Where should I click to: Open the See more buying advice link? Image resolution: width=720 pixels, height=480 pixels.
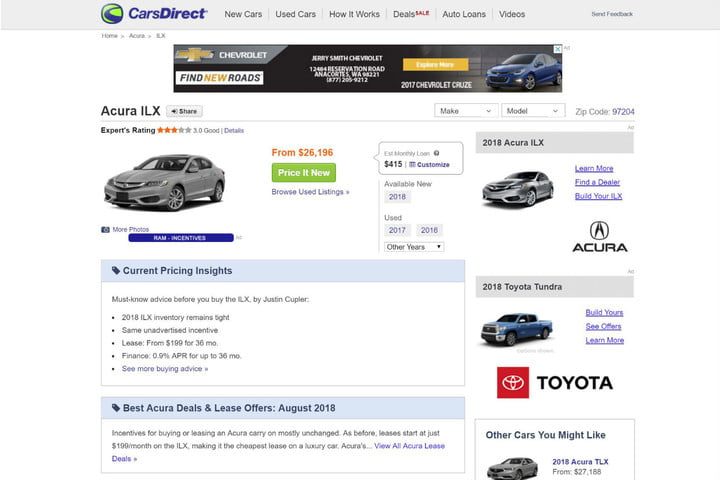165,368
